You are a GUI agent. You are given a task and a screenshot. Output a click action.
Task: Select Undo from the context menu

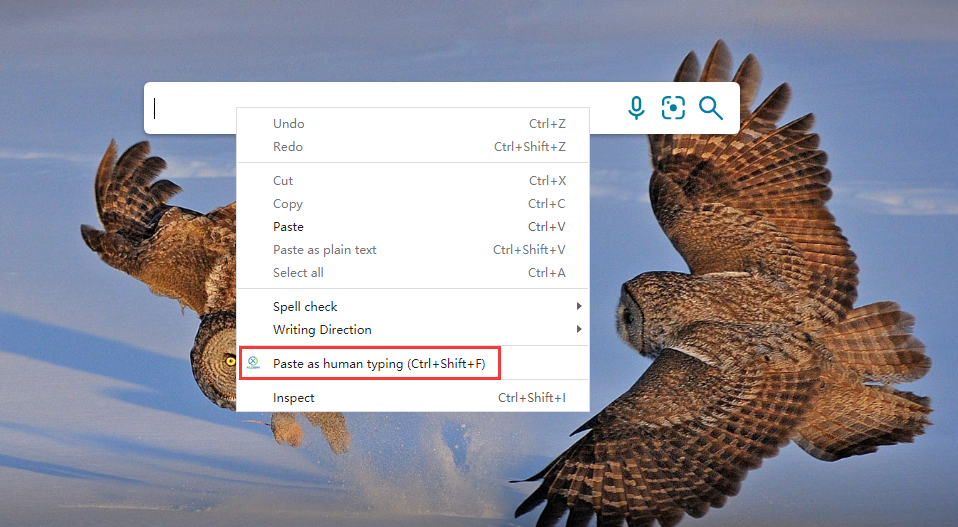(413, 123)
